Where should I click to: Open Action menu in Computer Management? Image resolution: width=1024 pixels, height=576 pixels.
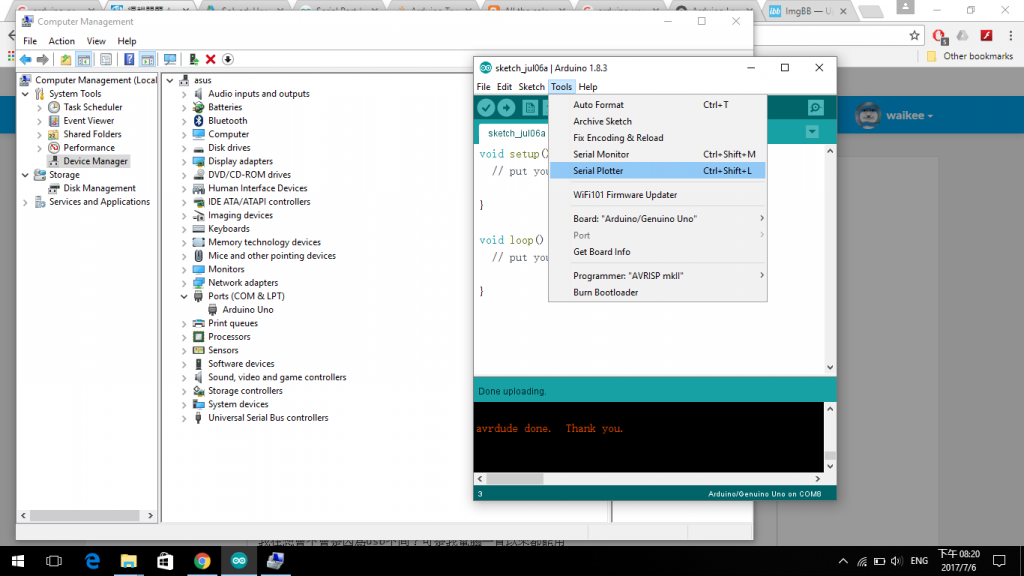pyautogui.click(x=61, y=41)
